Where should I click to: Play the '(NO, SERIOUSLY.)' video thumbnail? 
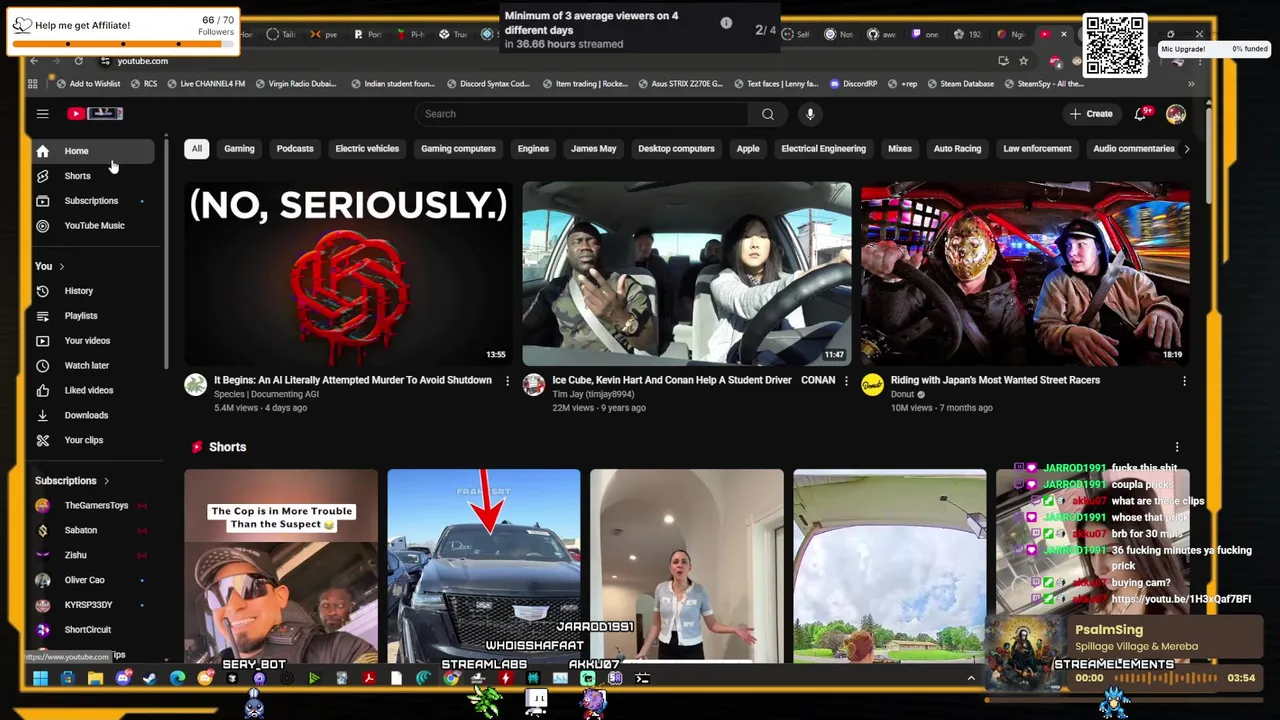click(x=347, y=274)
